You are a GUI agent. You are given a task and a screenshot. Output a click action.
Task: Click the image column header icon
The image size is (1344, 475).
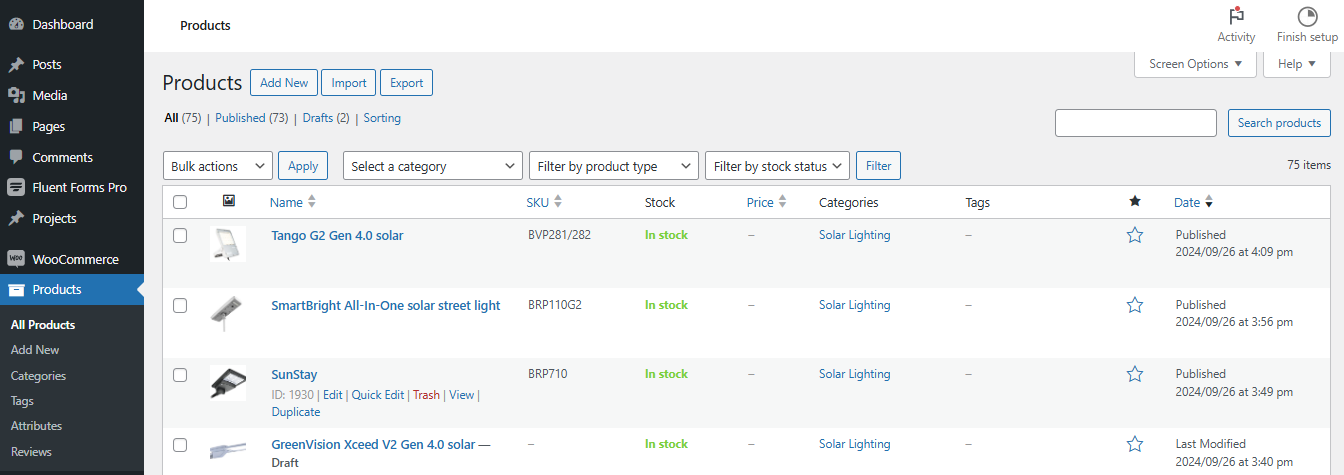tap(229, 202)
